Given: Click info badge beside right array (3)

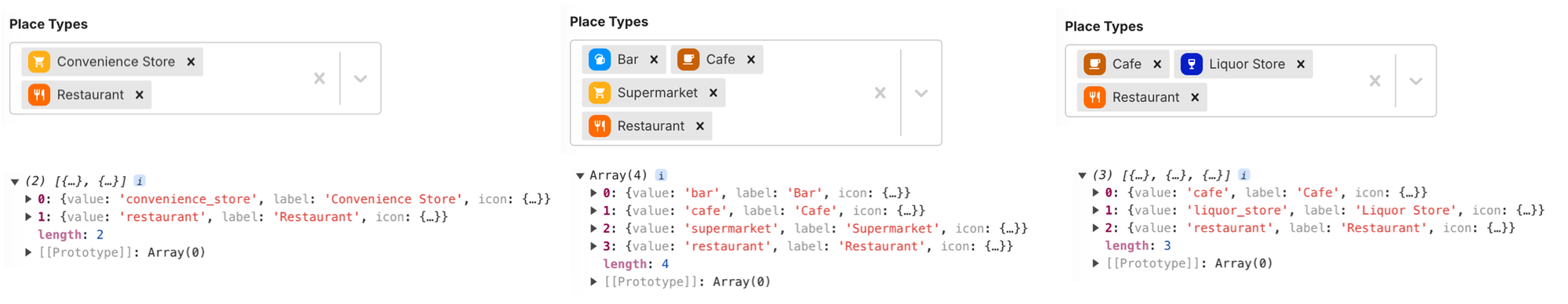Looking at the screenshot, I should [x=1243, y=176].
